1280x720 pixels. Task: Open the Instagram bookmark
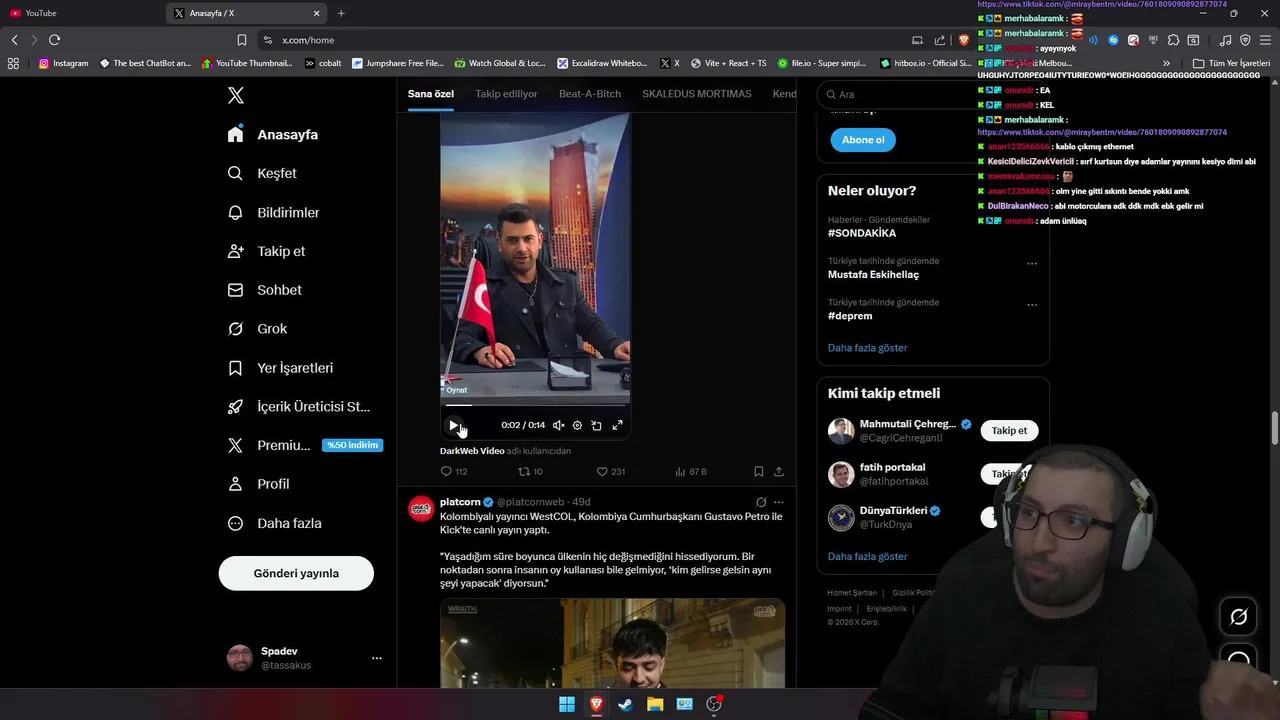pyautogui.click(x=63, y=63)
